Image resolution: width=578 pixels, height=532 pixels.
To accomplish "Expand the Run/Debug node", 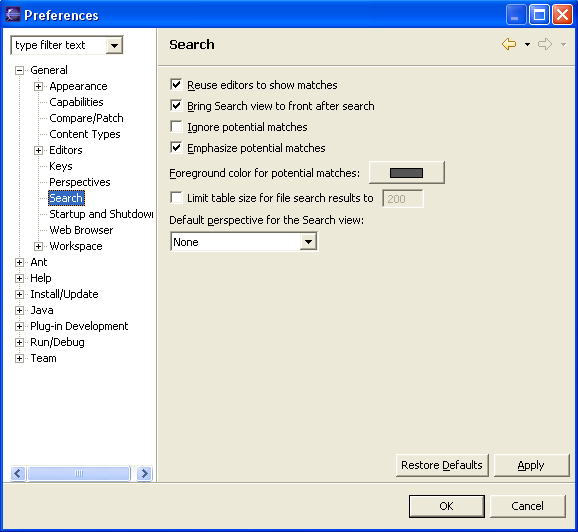I will (20, 343).
